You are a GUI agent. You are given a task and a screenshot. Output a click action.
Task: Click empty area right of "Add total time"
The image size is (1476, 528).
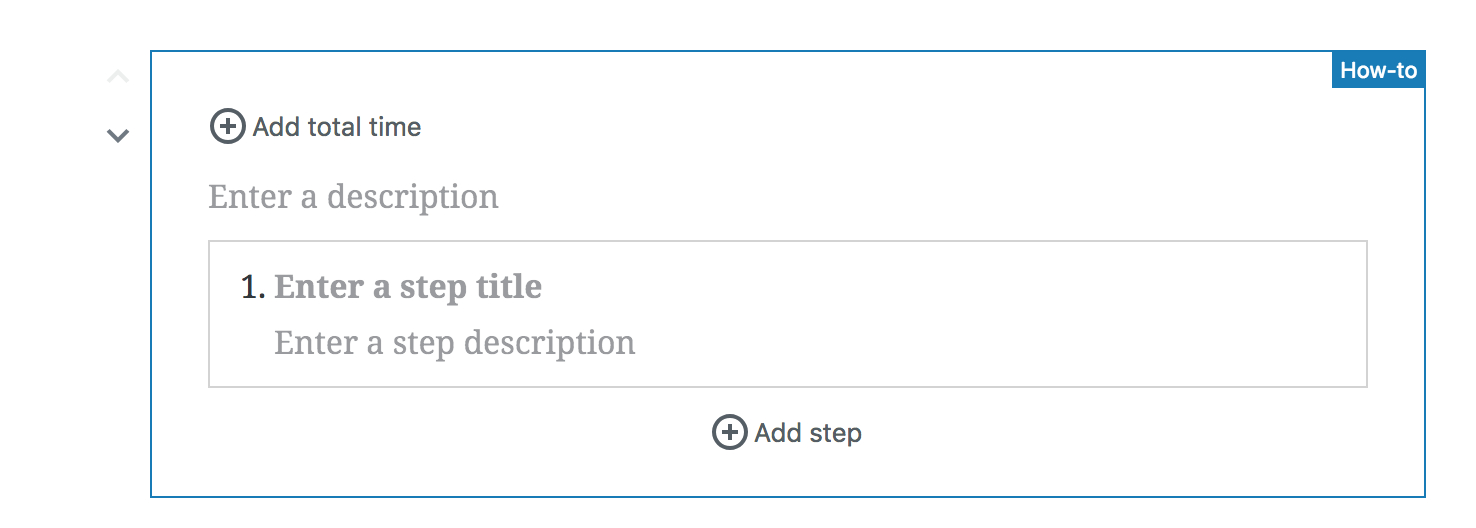800,127
